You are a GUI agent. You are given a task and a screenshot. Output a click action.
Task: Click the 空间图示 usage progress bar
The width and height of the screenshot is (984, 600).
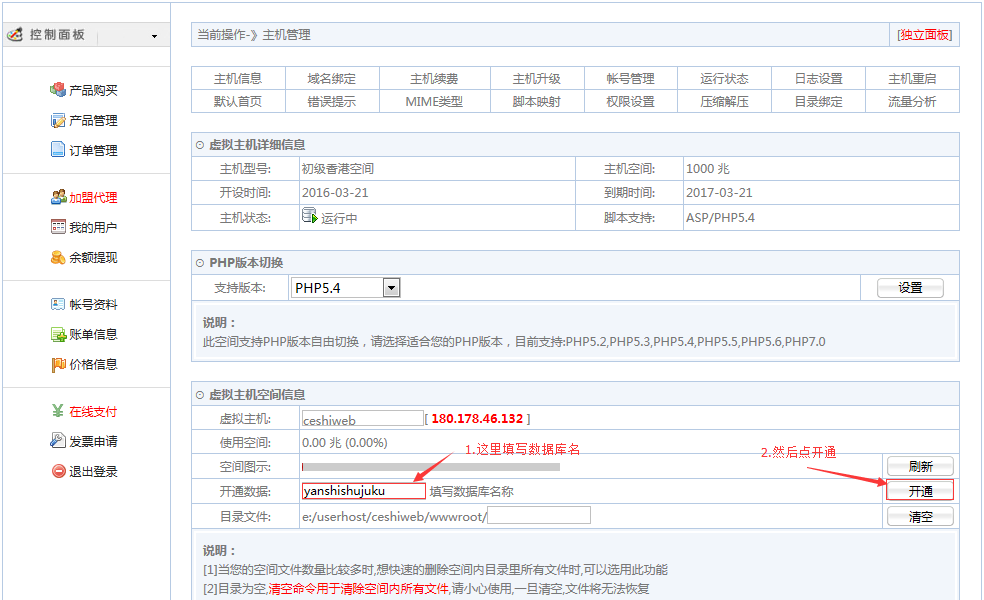(430, 465)
